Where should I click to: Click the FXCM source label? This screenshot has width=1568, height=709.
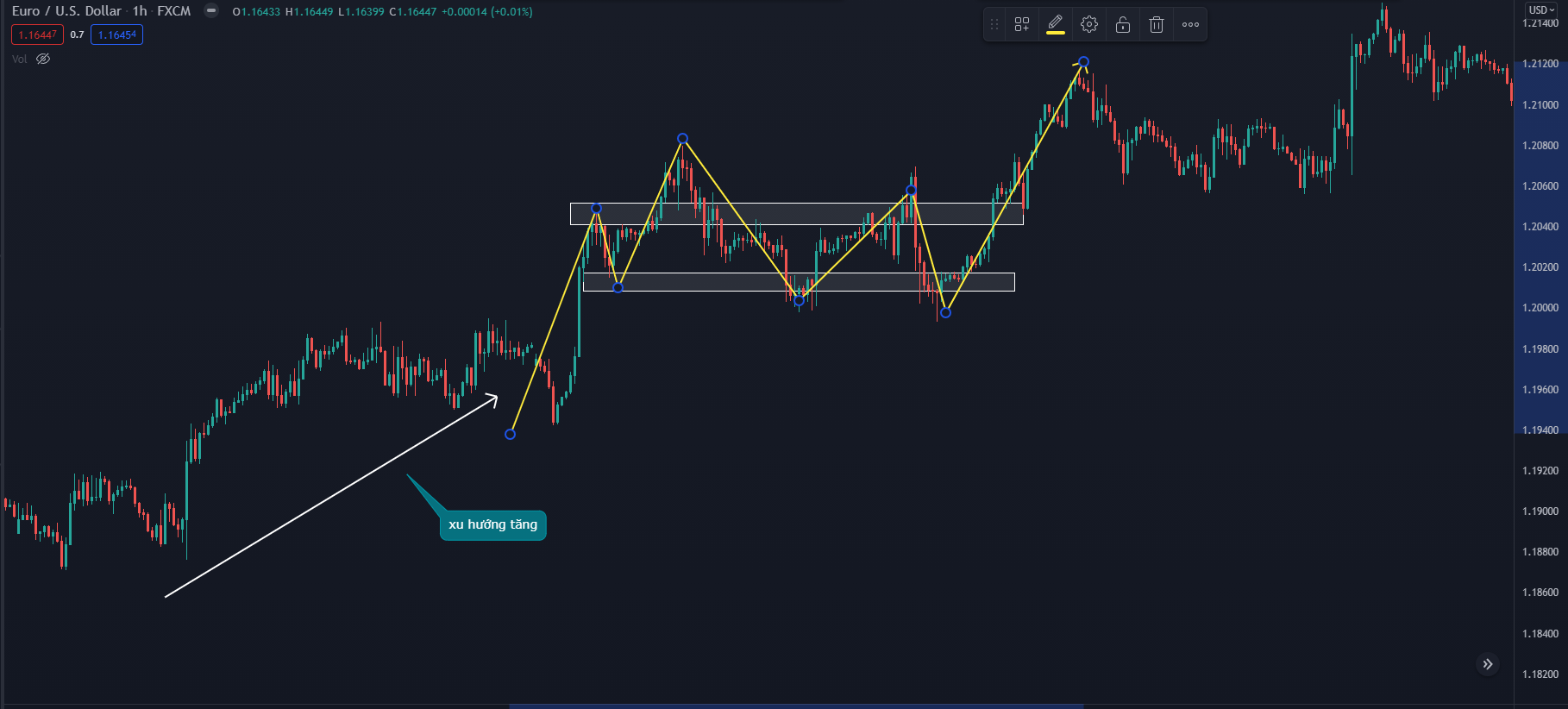pyautogui.click(x=173, y=11)
